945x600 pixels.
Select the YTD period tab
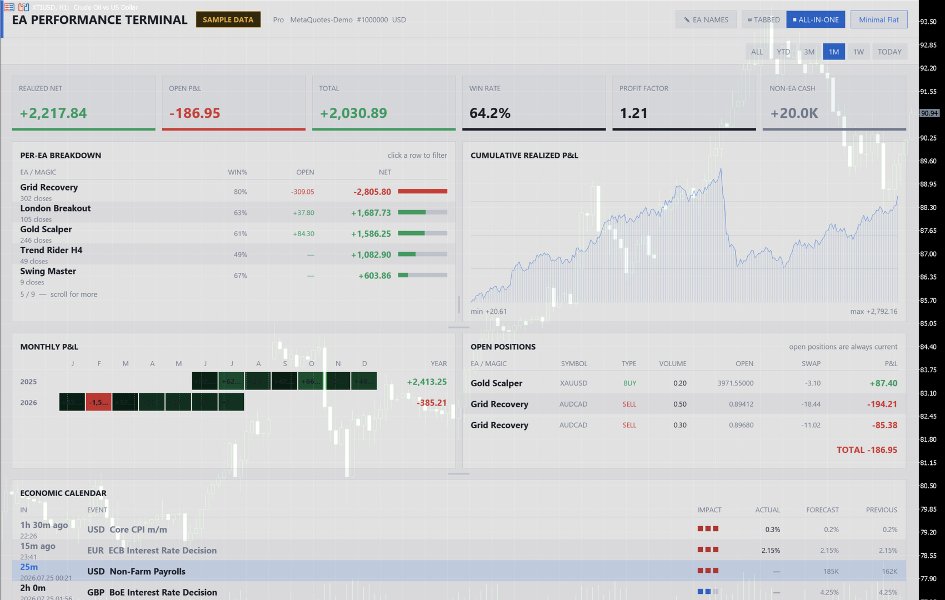(x=783, y=52)
